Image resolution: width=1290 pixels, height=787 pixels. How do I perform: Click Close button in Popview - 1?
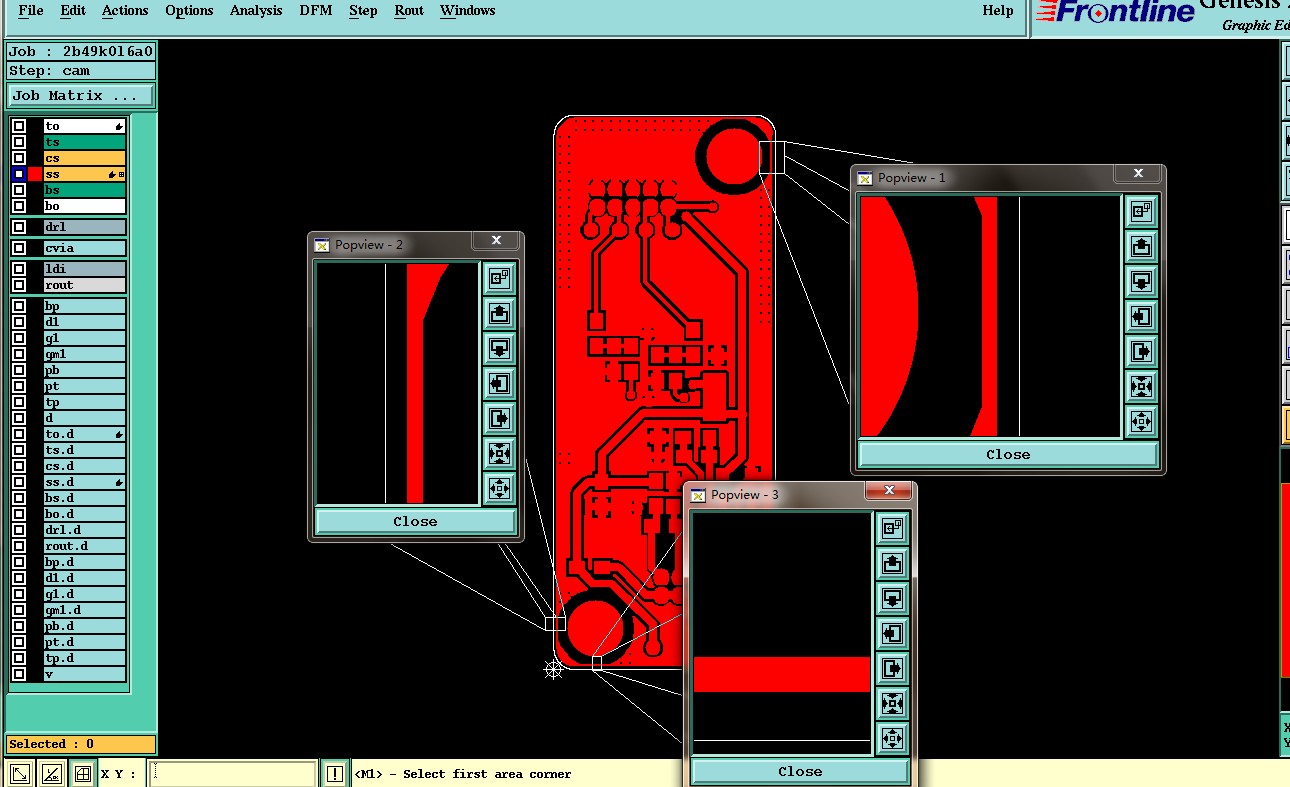(1008, 454)
